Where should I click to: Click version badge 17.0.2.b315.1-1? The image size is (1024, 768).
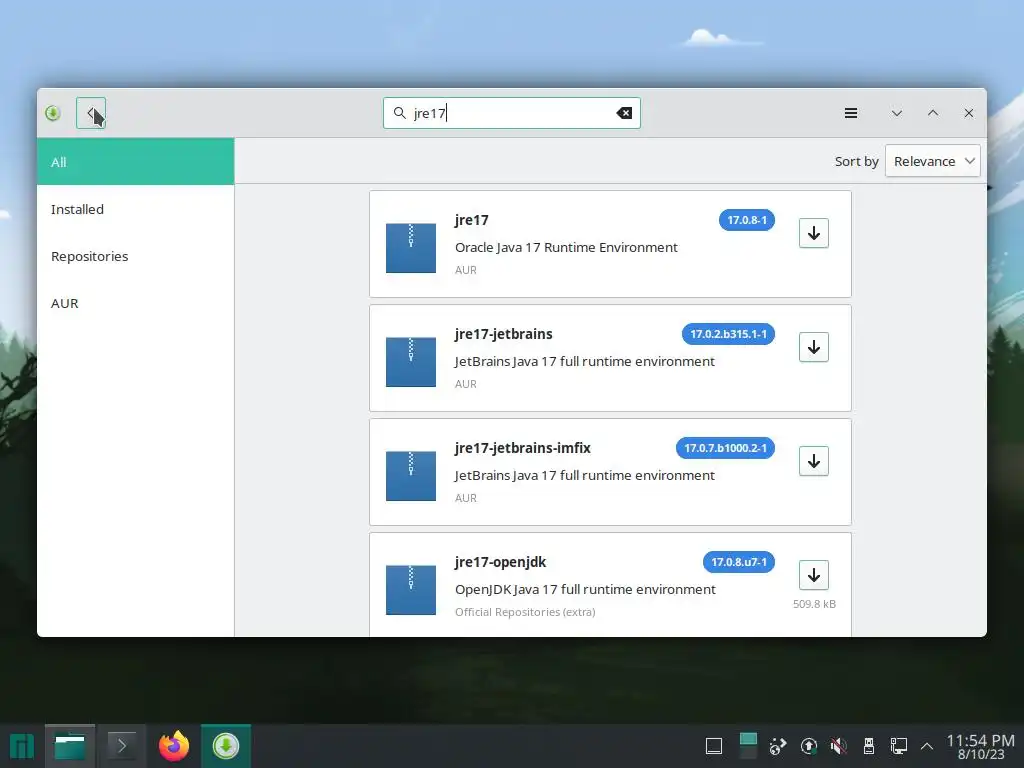pos(728,334)
